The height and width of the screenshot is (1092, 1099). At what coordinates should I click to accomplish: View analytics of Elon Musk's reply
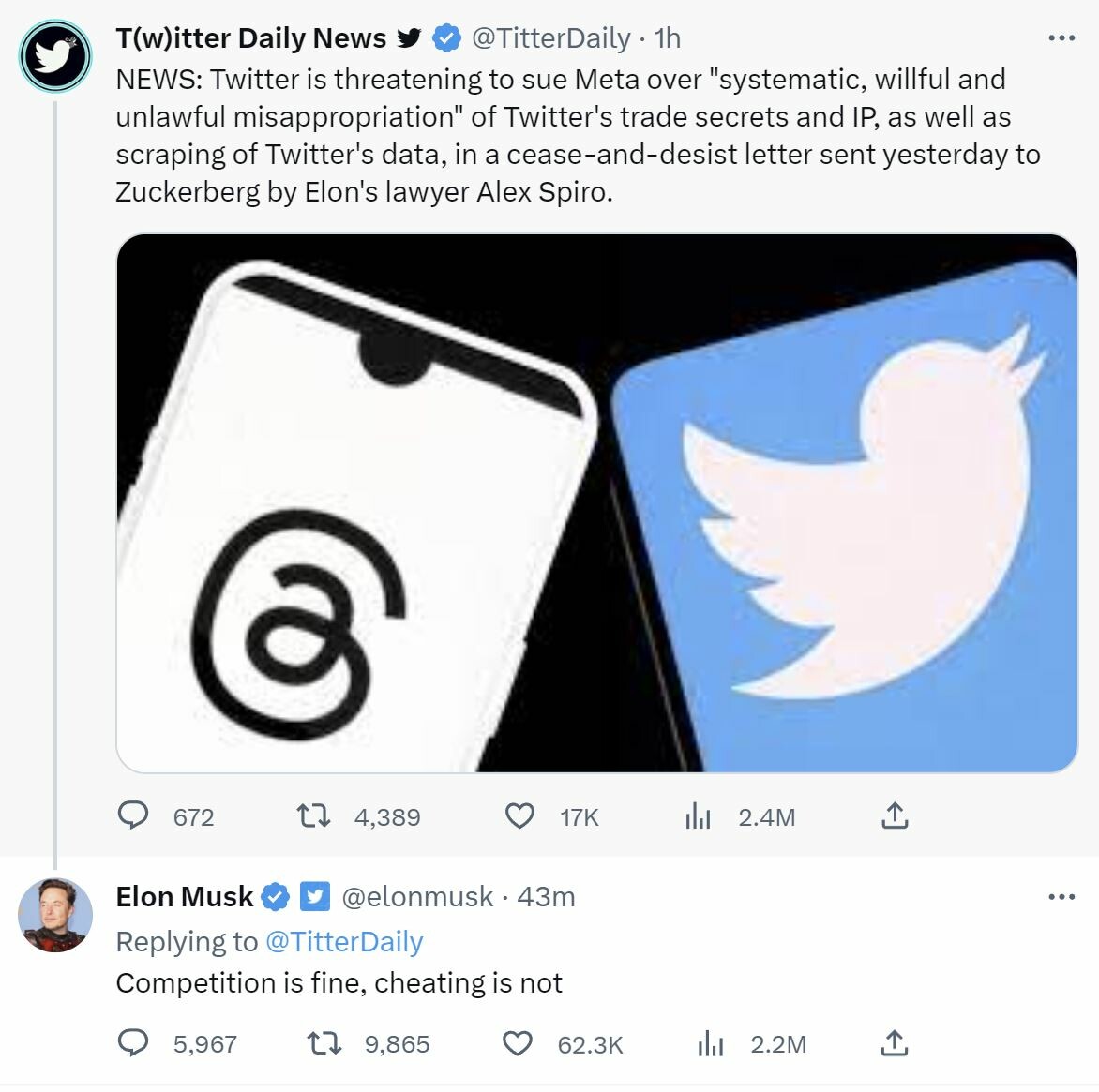pos(710,1043)
